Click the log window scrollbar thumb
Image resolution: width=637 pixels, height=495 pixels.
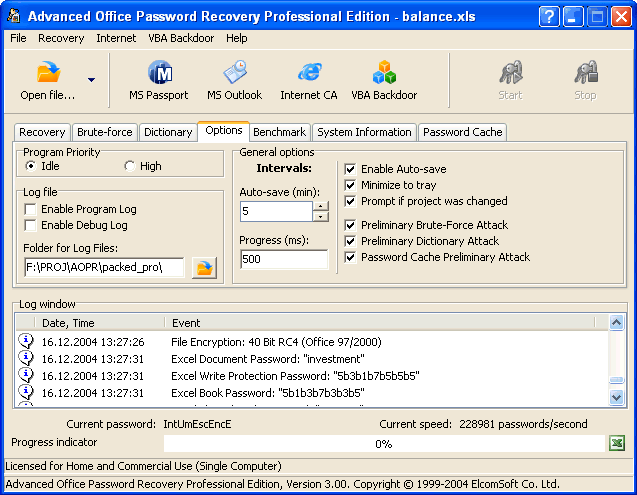click(616, 380)
